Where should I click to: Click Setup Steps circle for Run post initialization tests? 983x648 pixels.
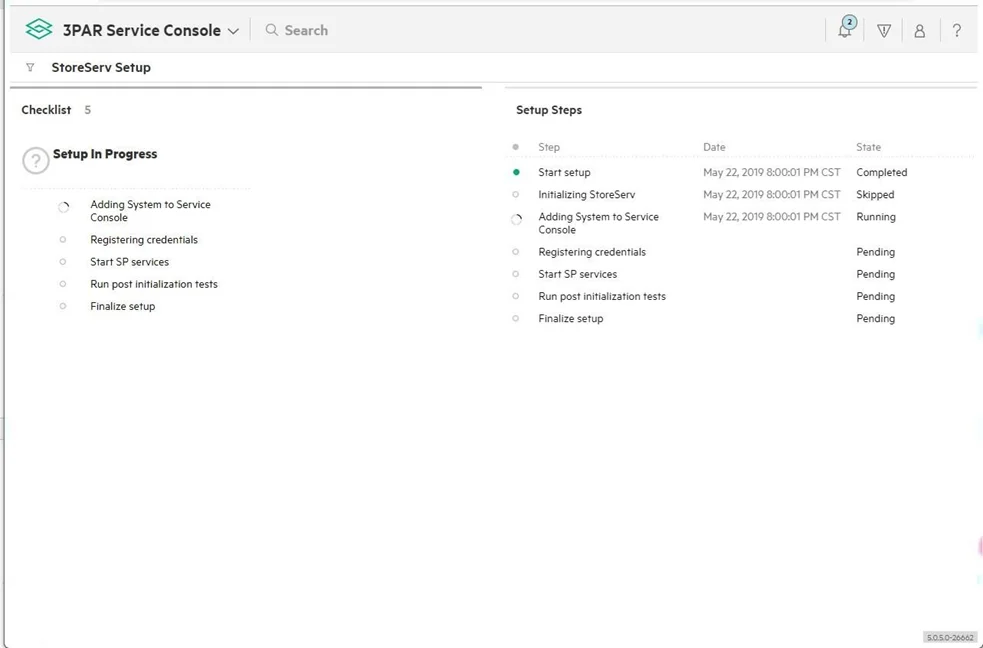516,296
